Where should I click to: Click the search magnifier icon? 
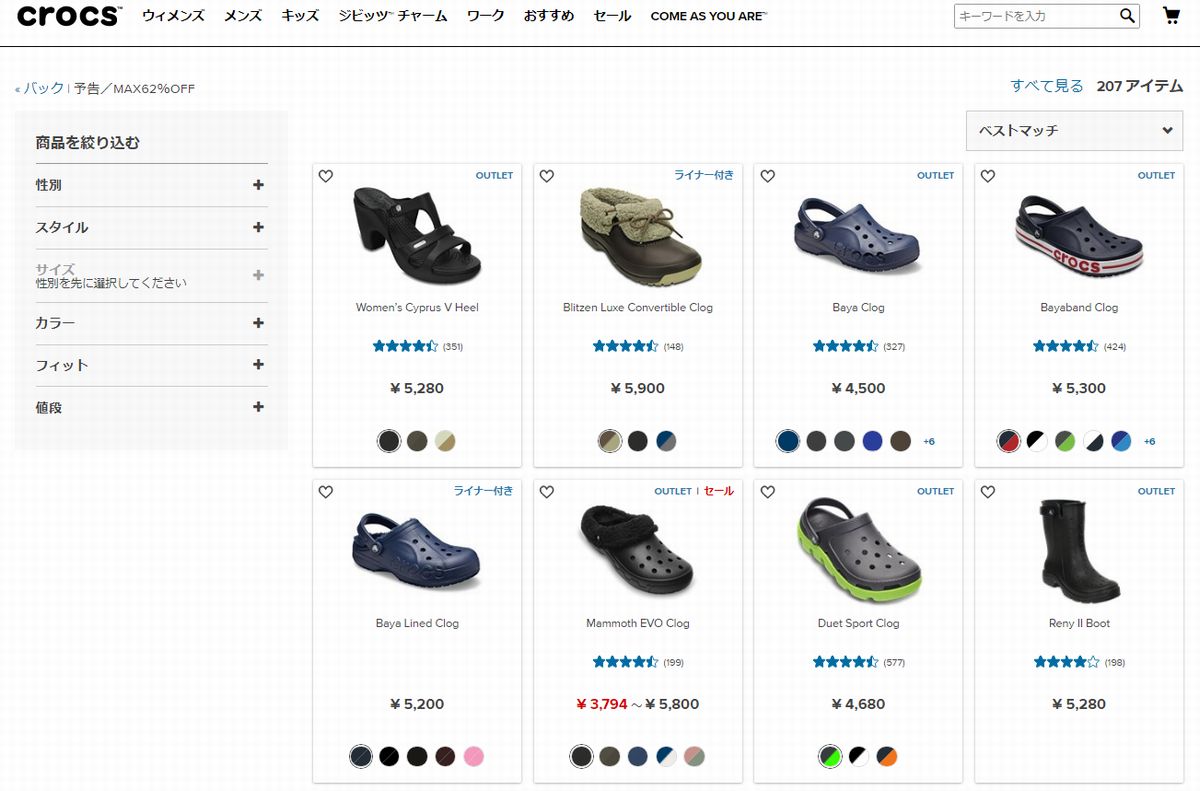[x=1127, y=16]
